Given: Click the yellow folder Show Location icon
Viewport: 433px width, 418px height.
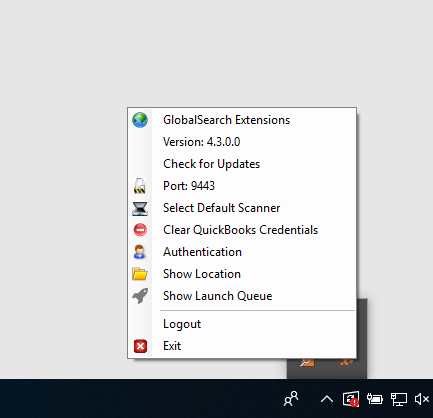Looking at the screenshot, I should click(x=140, y=274).
